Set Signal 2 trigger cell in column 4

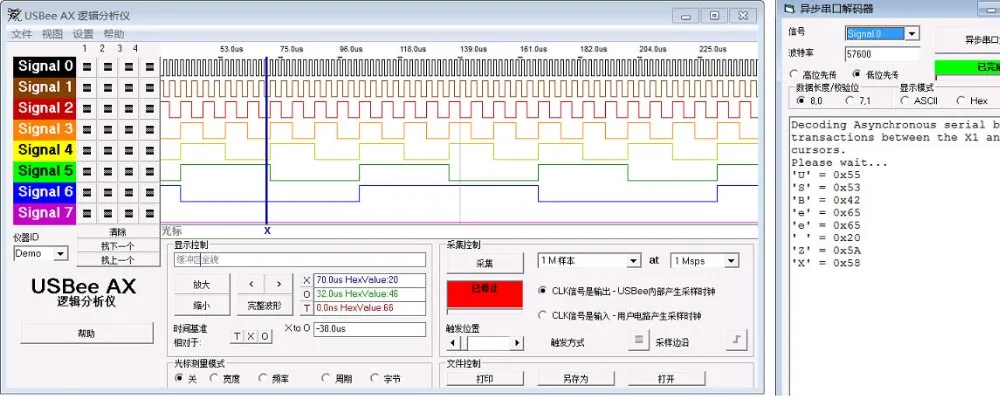[x=150, y=108]
